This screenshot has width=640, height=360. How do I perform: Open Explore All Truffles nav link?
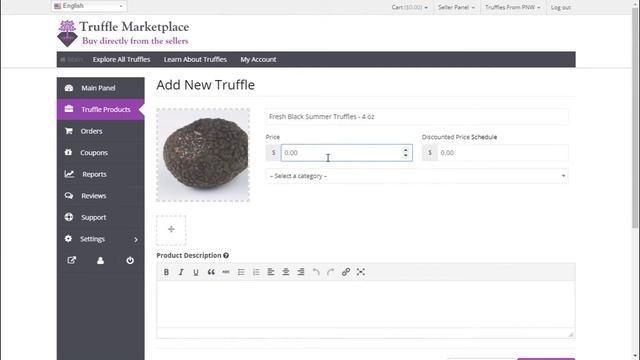(121, 60)
